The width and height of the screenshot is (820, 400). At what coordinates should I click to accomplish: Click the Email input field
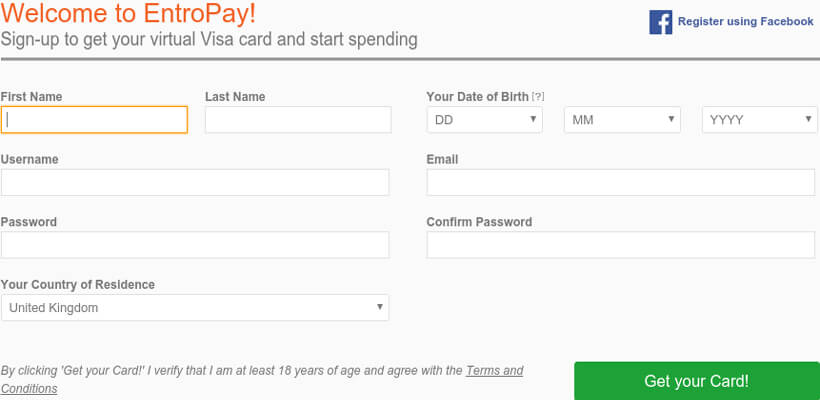click(x=621, y=182)
